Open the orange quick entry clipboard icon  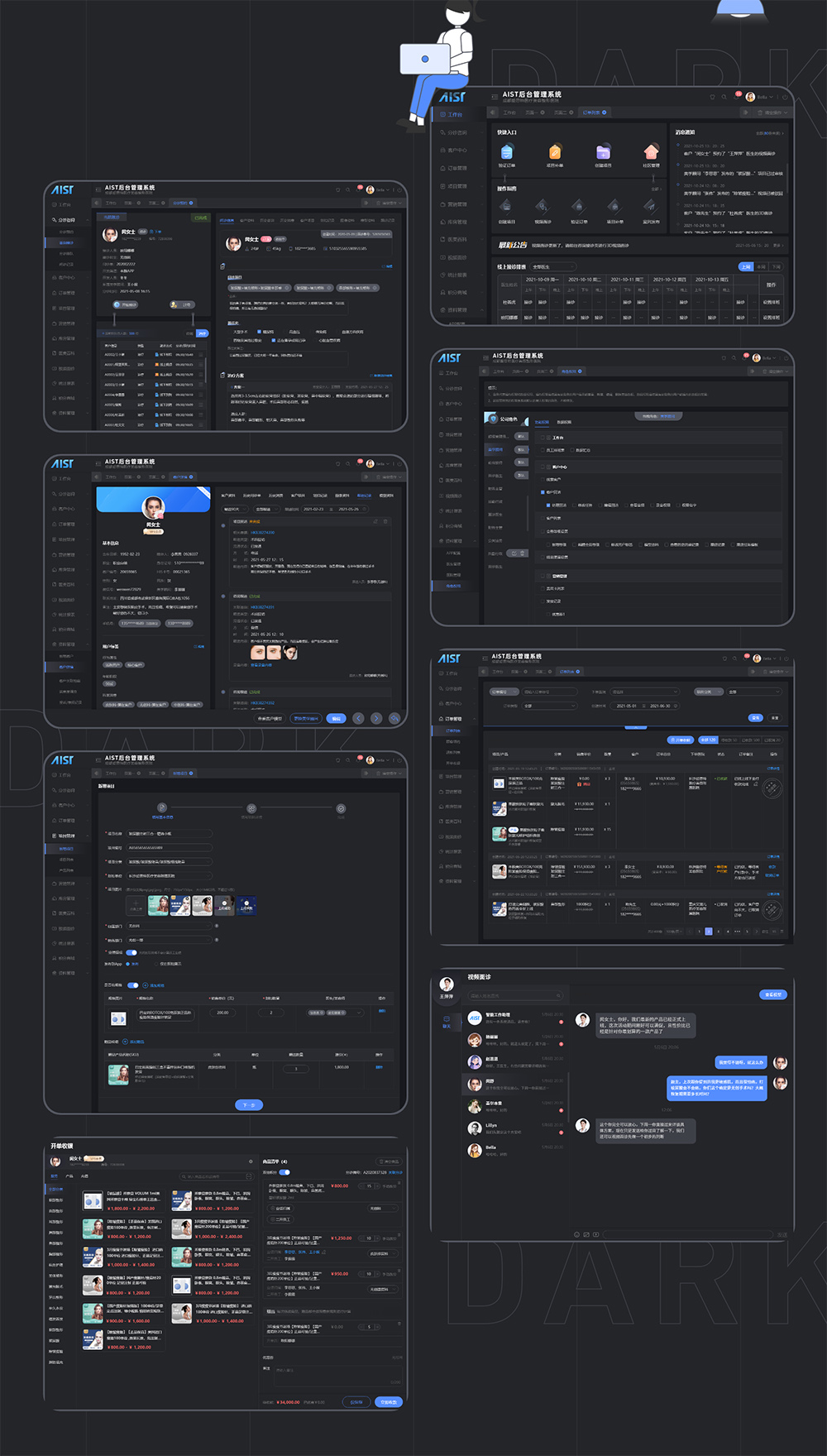coord(555,152)
